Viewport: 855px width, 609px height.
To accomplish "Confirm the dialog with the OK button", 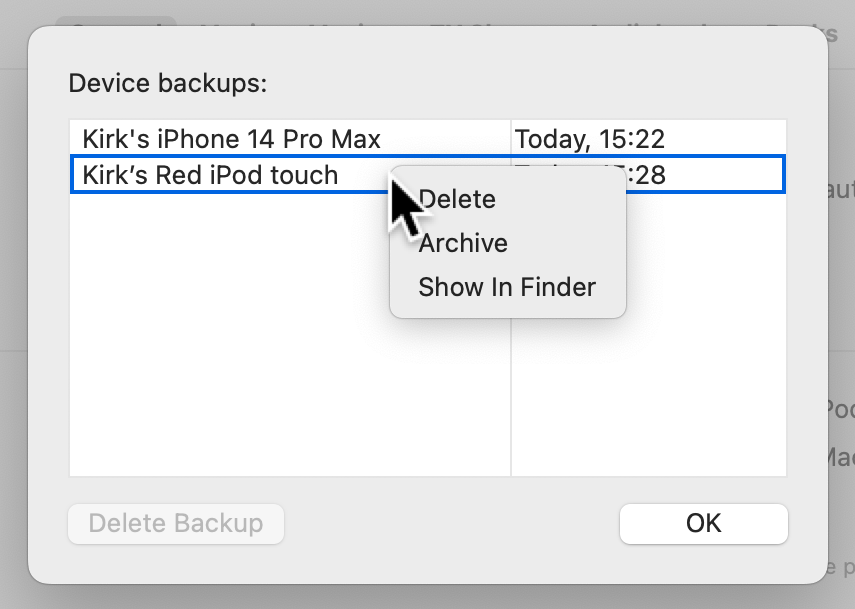I will coord(703,523).
